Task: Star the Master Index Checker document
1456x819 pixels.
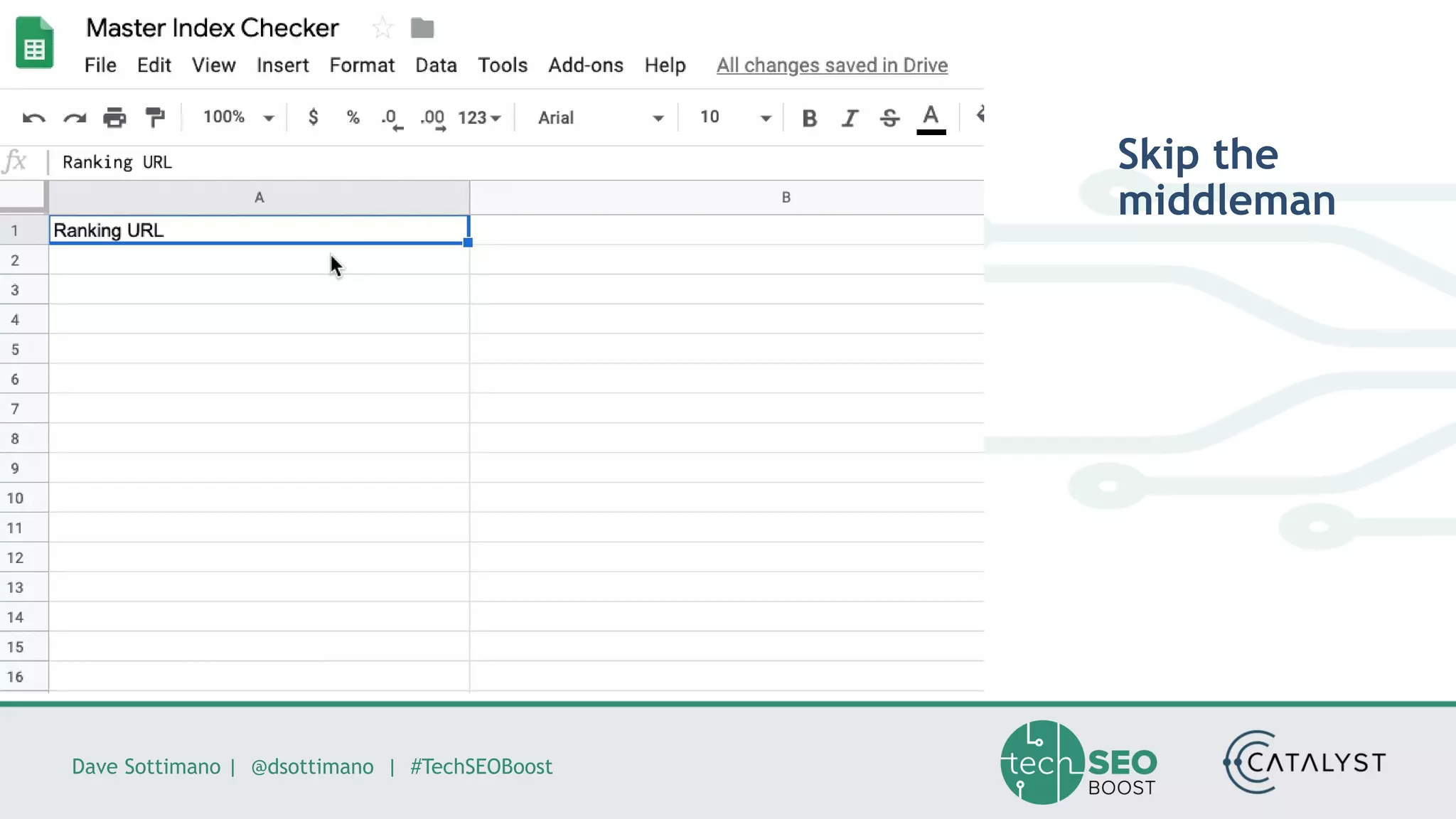Action: point(382,28)
